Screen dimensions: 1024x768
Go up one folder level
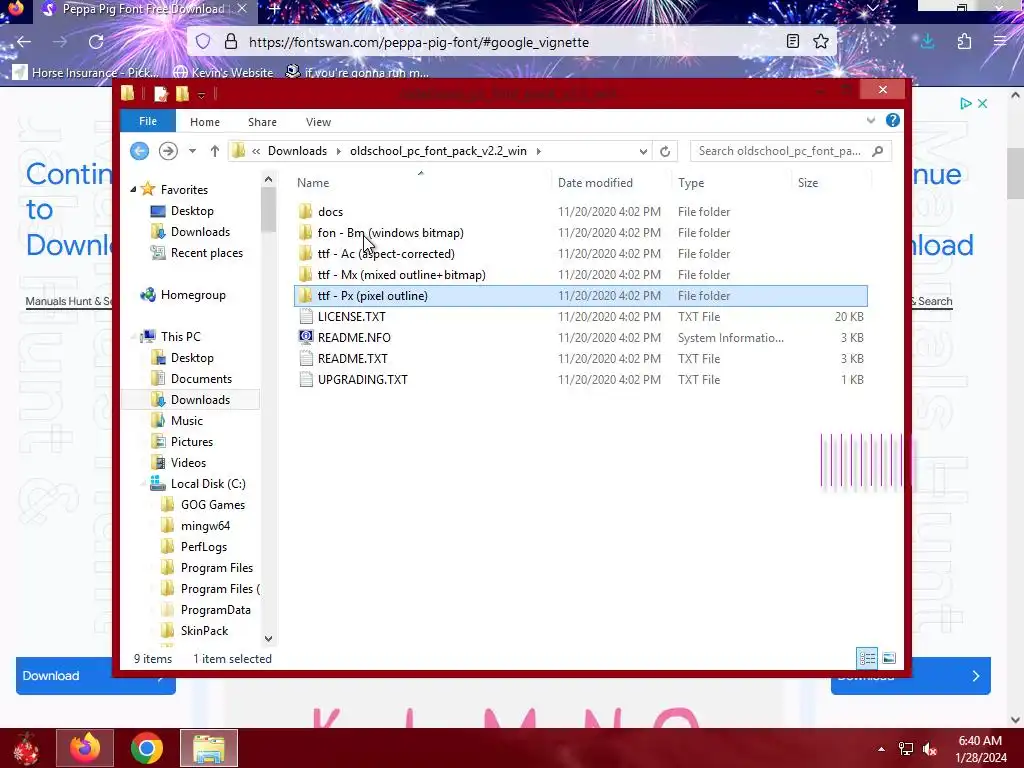[214, 151]
